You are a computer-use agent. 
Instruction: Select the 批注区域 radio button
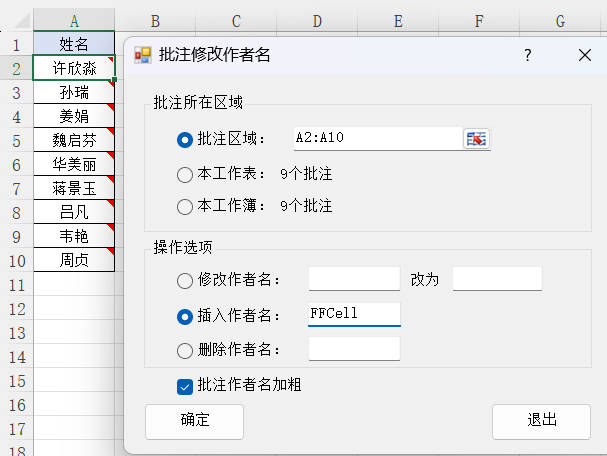(x=185, y=140)
